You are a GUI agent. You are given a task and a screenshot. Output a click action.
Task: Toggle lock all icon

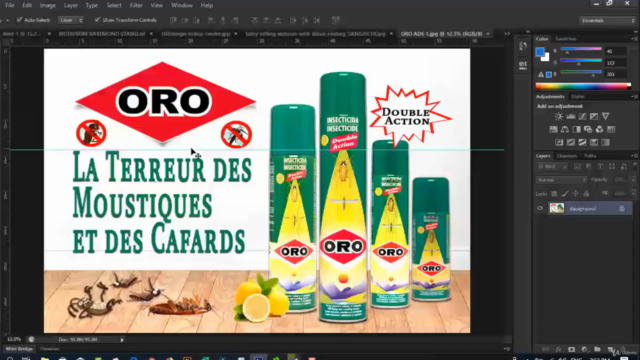(586, 194)
